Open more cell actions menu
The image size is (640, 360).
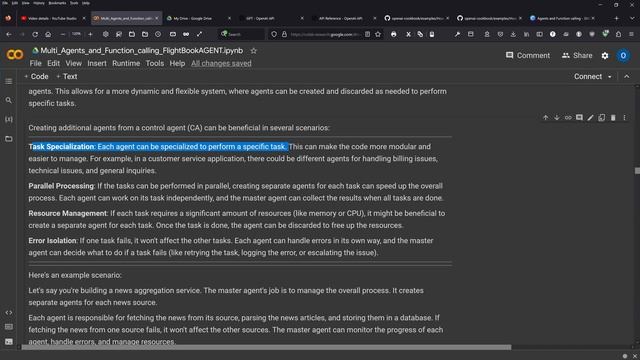click(x=624, y=118)
